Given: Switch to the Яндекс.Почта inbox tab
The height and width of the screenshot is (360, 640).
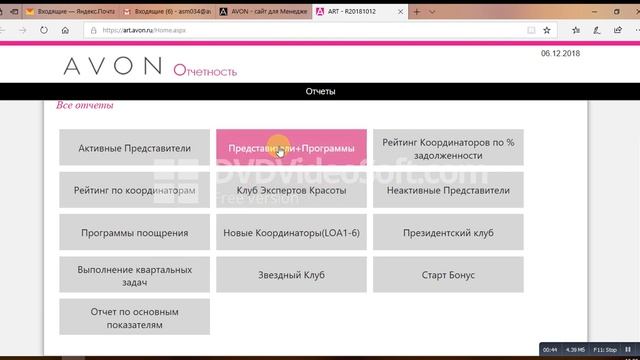Looking at the screenshot, I should [x=71, y=11].
